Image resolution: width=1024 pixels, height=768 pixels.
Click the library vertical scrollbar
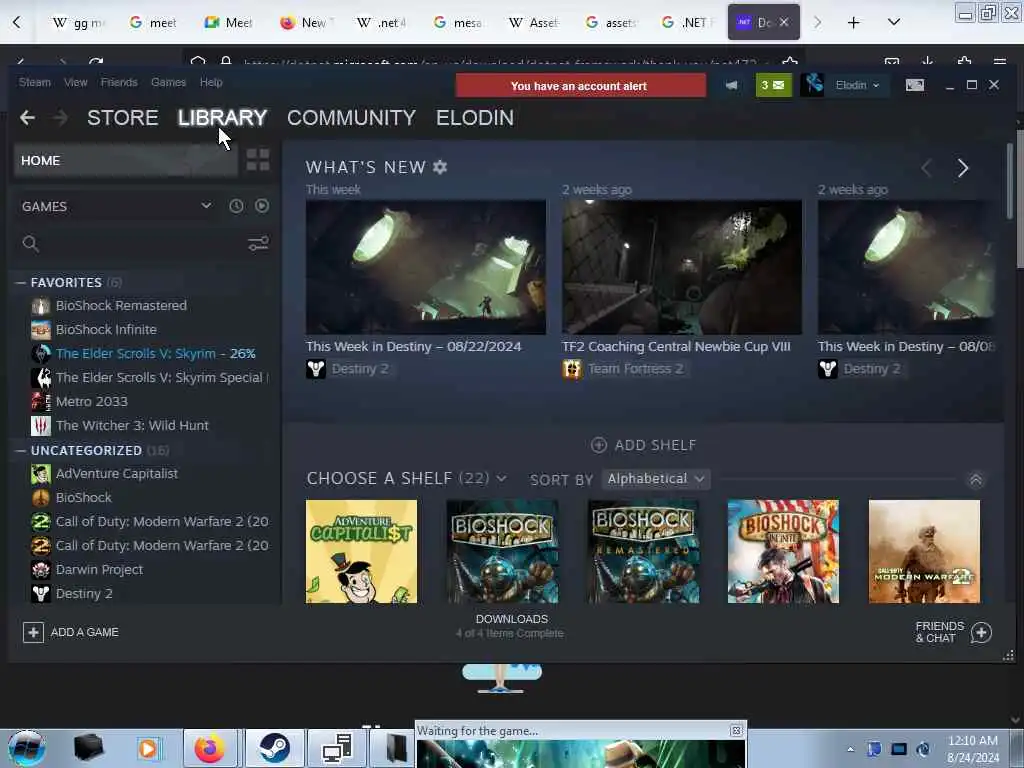tap(1010, 183)
